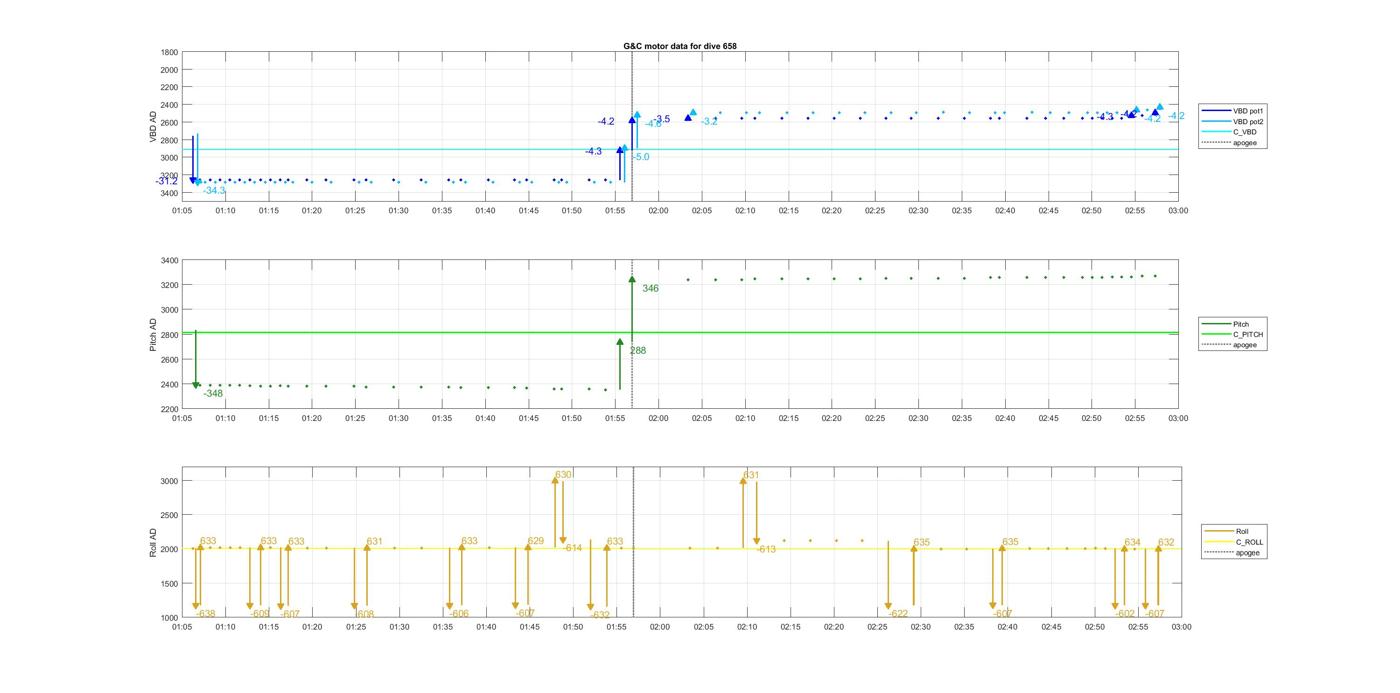The height and width of the screenshot is (693, 1400).
Task: Click the '-606' roll annotation
Action: [x=459, y=614]
